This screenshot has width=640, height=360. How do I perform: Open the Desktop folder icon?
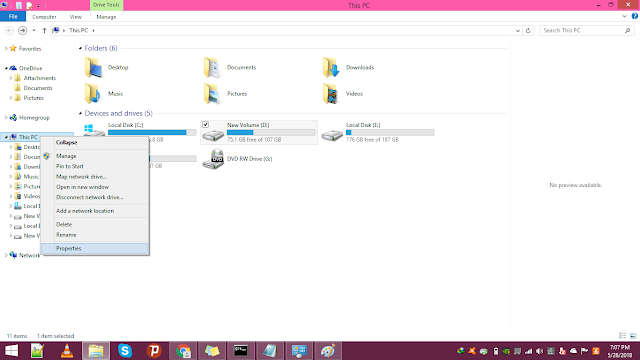pyautogui.click(x=93, y=68)
